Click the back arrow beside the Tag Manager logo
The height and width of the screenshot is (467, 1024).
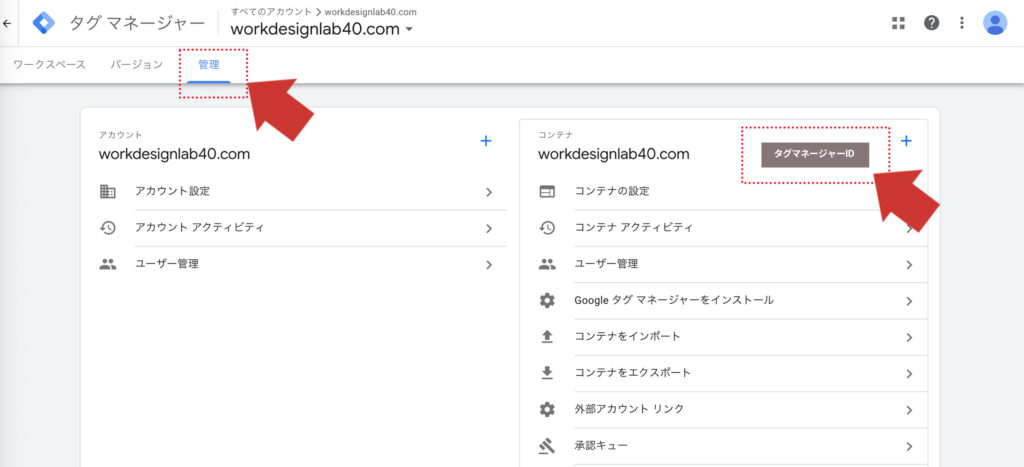pos(7,23)
